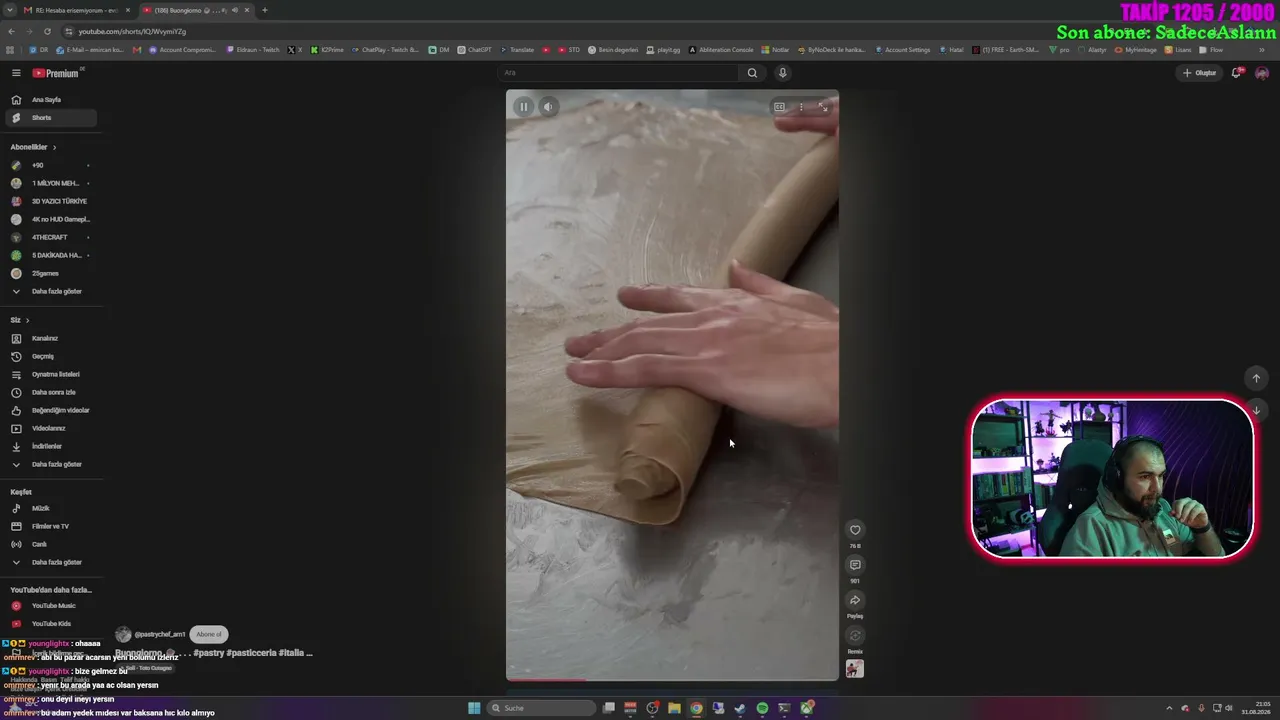Screen dimensions: 1280x720
Task: Click the YouTube search field Ara
Action: [618, 73]
